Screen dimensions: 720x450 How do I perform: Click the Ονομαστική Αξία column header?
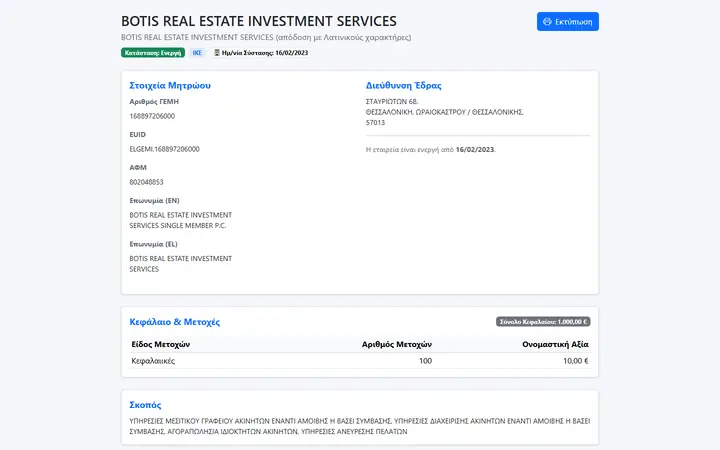(555, 344)
